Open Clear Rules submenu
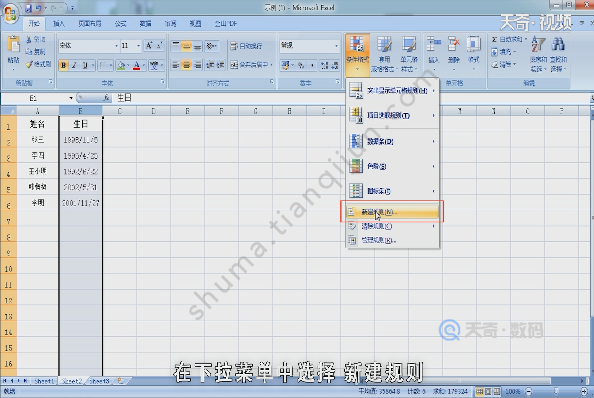The height and width of the screenshot is (398, 594). (392, 226)
